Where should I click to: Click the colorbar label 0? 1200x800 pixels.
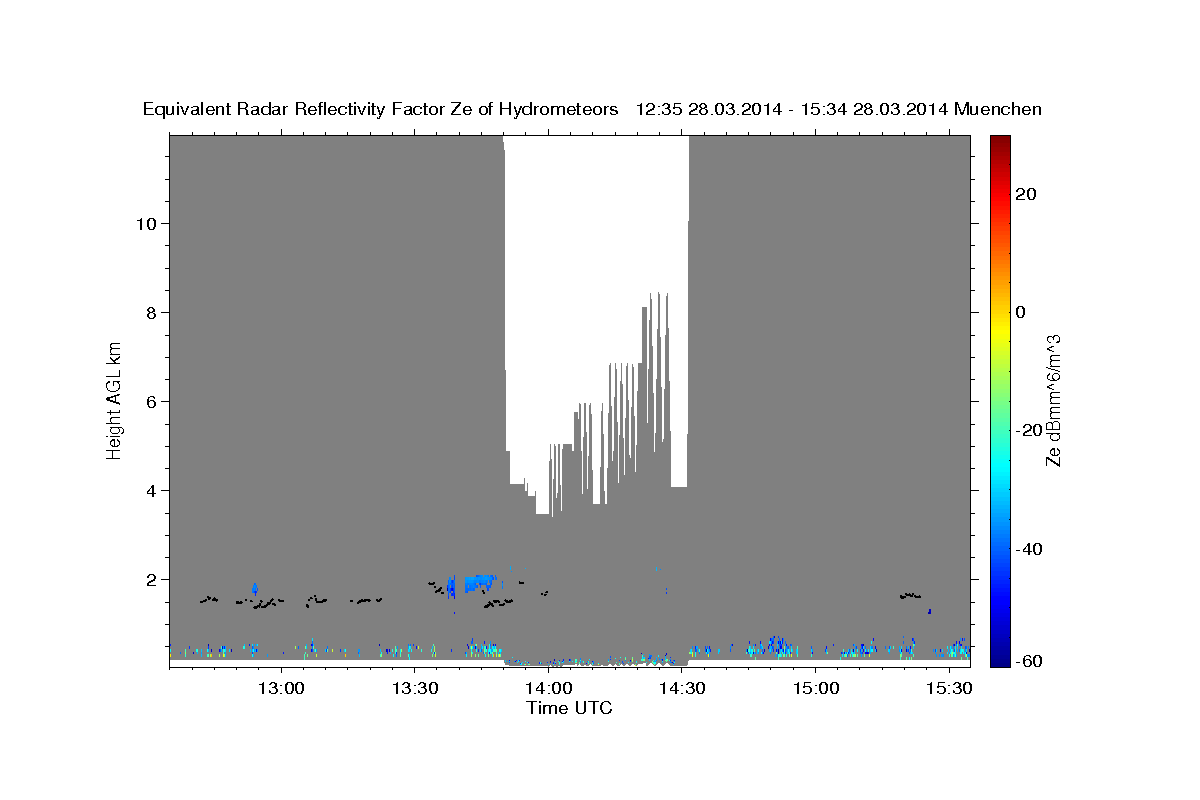[x=1020, y=312]
